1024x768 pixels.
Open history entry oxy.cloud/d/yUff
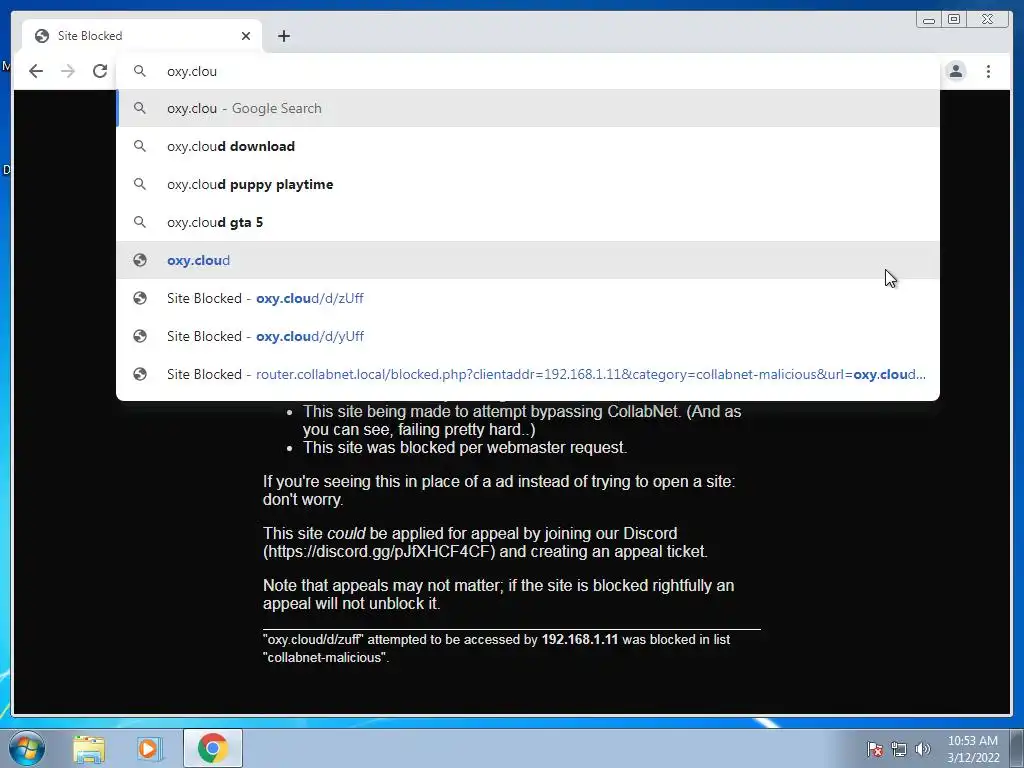(528, 336)
